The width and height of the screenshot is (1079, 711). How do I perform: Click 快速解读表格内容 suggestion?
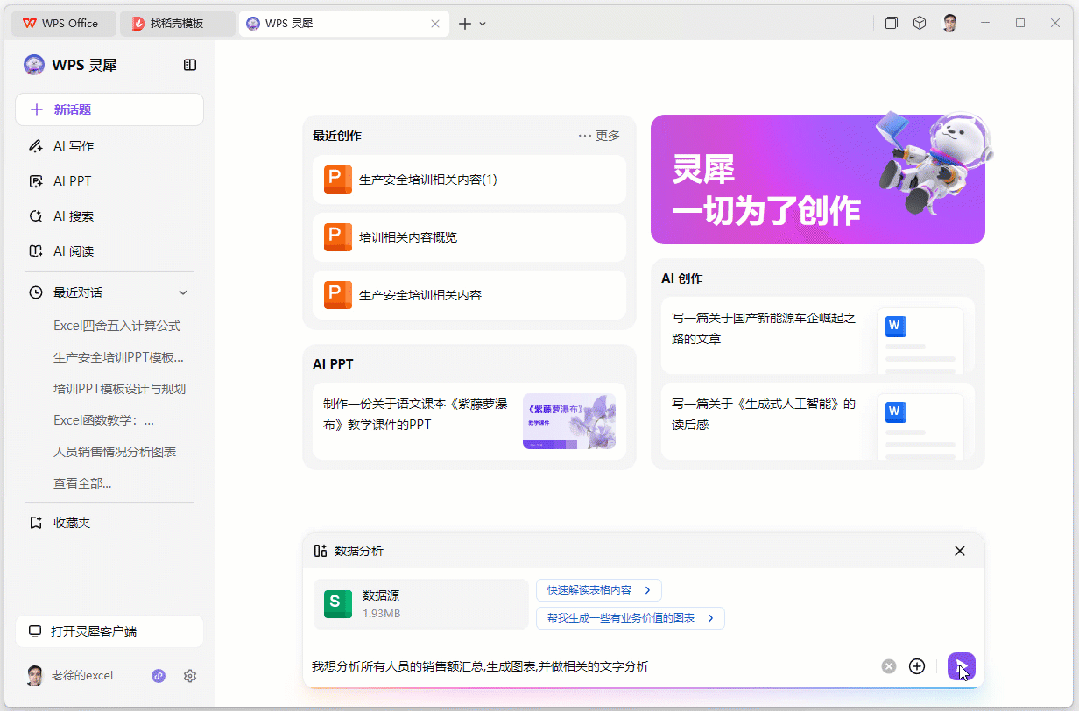599,591
